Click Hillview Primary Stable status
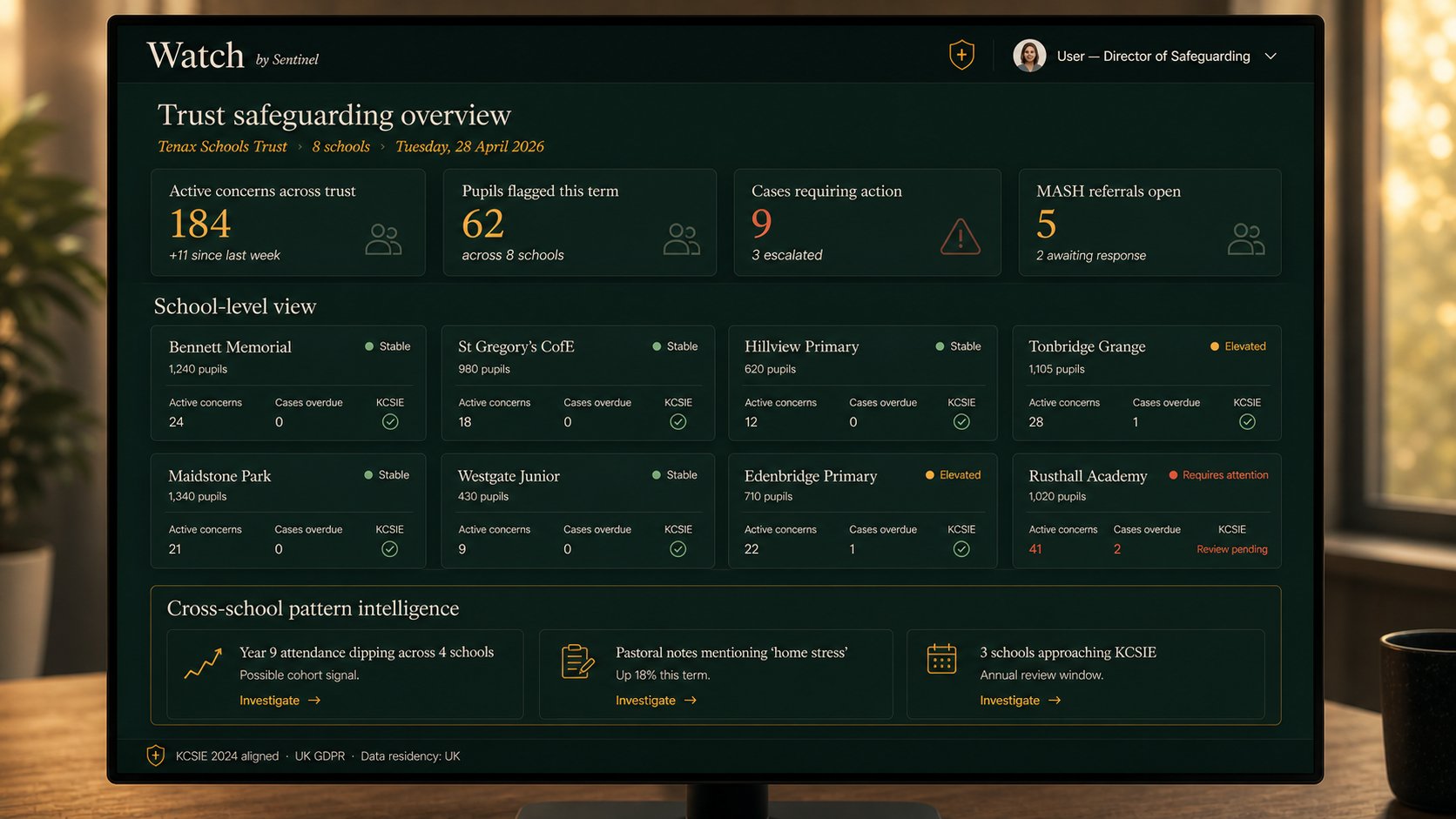Screen dimensions: 1456x819 coord(958,346)
